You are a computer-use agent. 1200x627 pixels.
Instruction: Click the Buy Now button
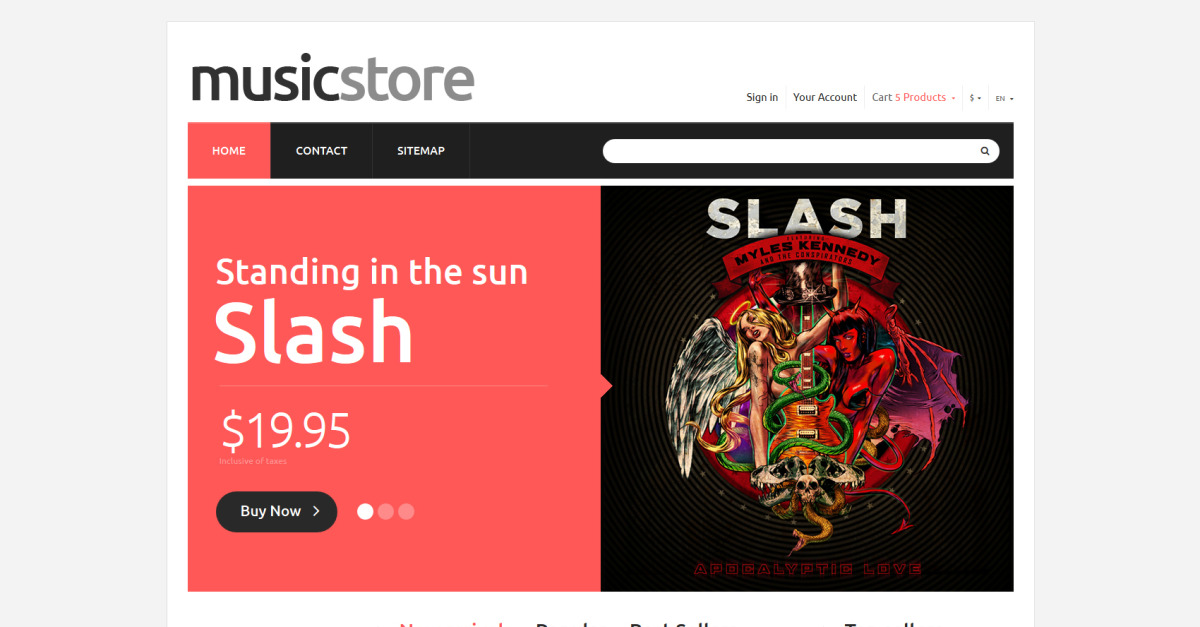pos(276,511)
